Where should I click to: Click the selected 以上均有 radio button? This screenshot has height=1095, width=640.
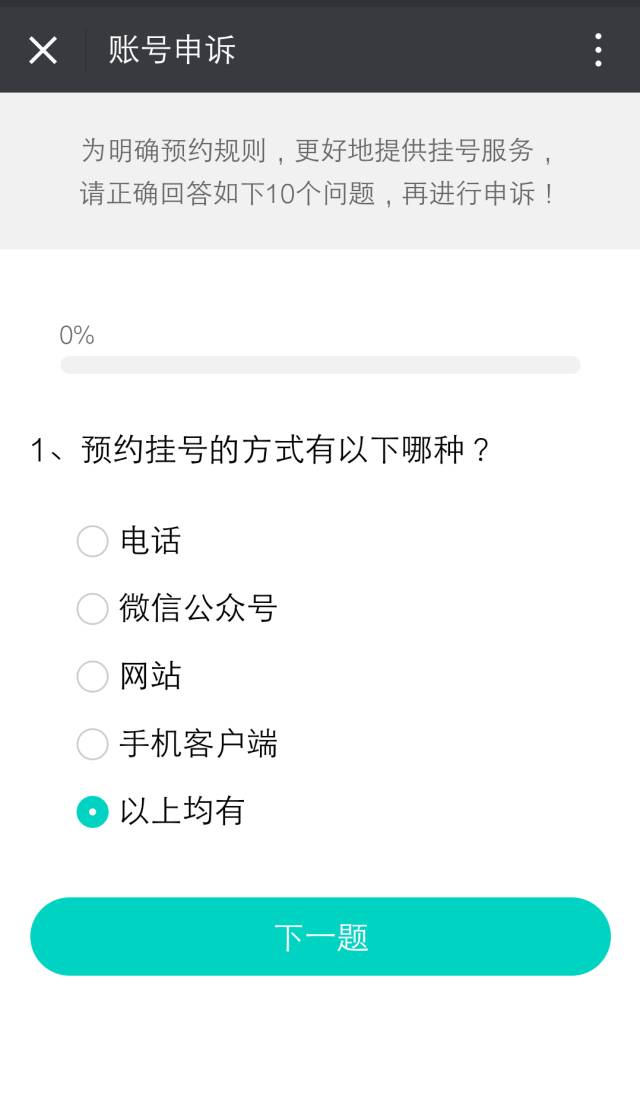pos(92,812)
